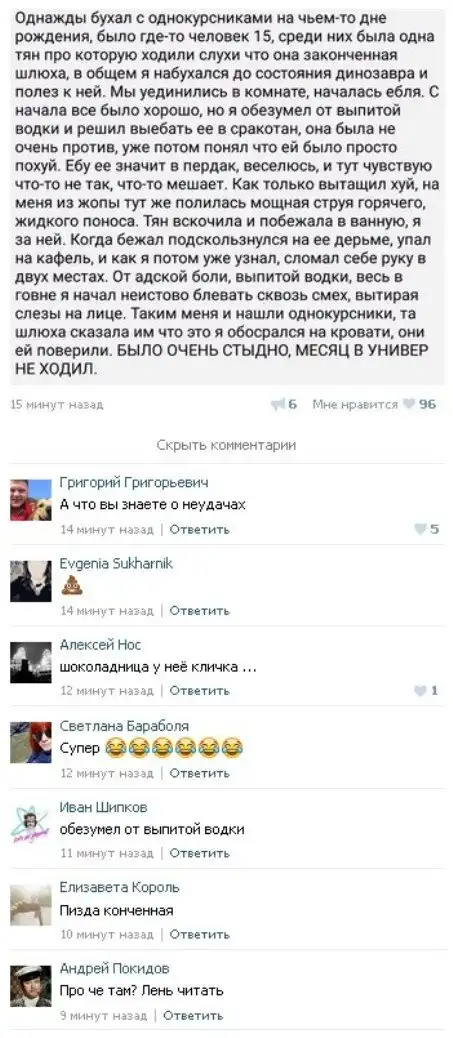
Task: Reply to Evgenia Sukharnik's comment
Action: coord(200,610)
